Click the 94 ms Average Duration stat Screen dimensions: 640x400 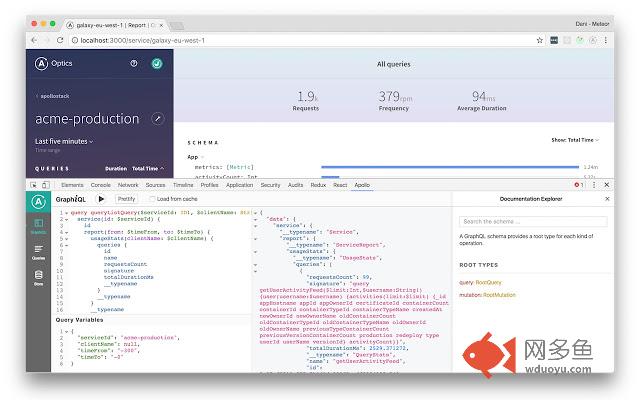482,101
